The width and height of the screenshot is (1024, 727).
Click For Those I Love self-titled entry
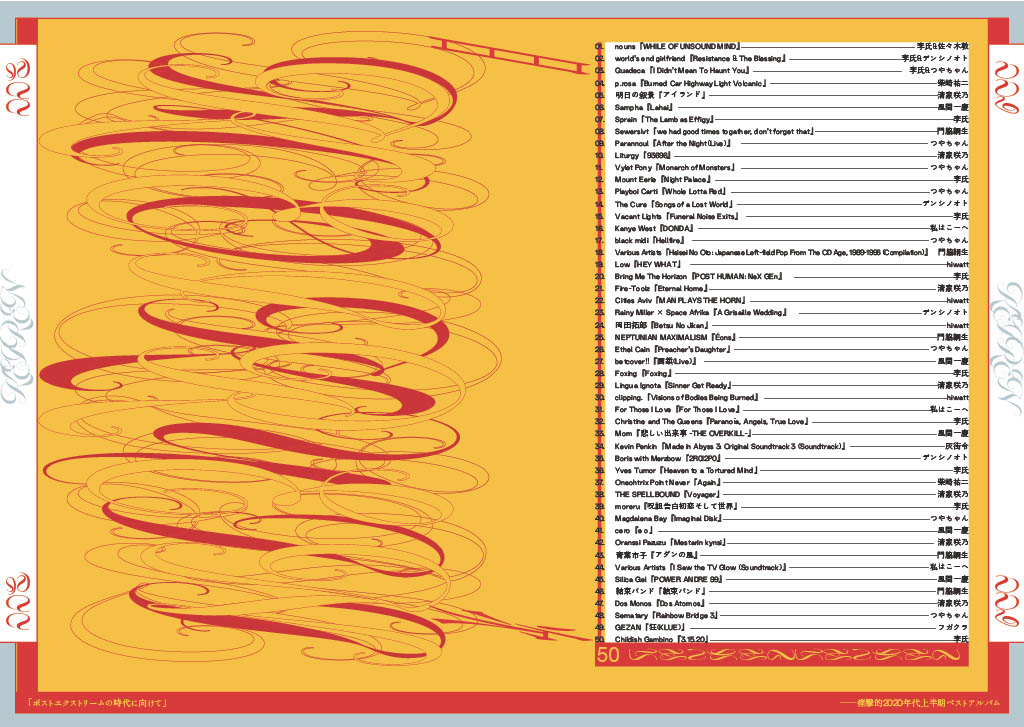click(x=782, y=410)
